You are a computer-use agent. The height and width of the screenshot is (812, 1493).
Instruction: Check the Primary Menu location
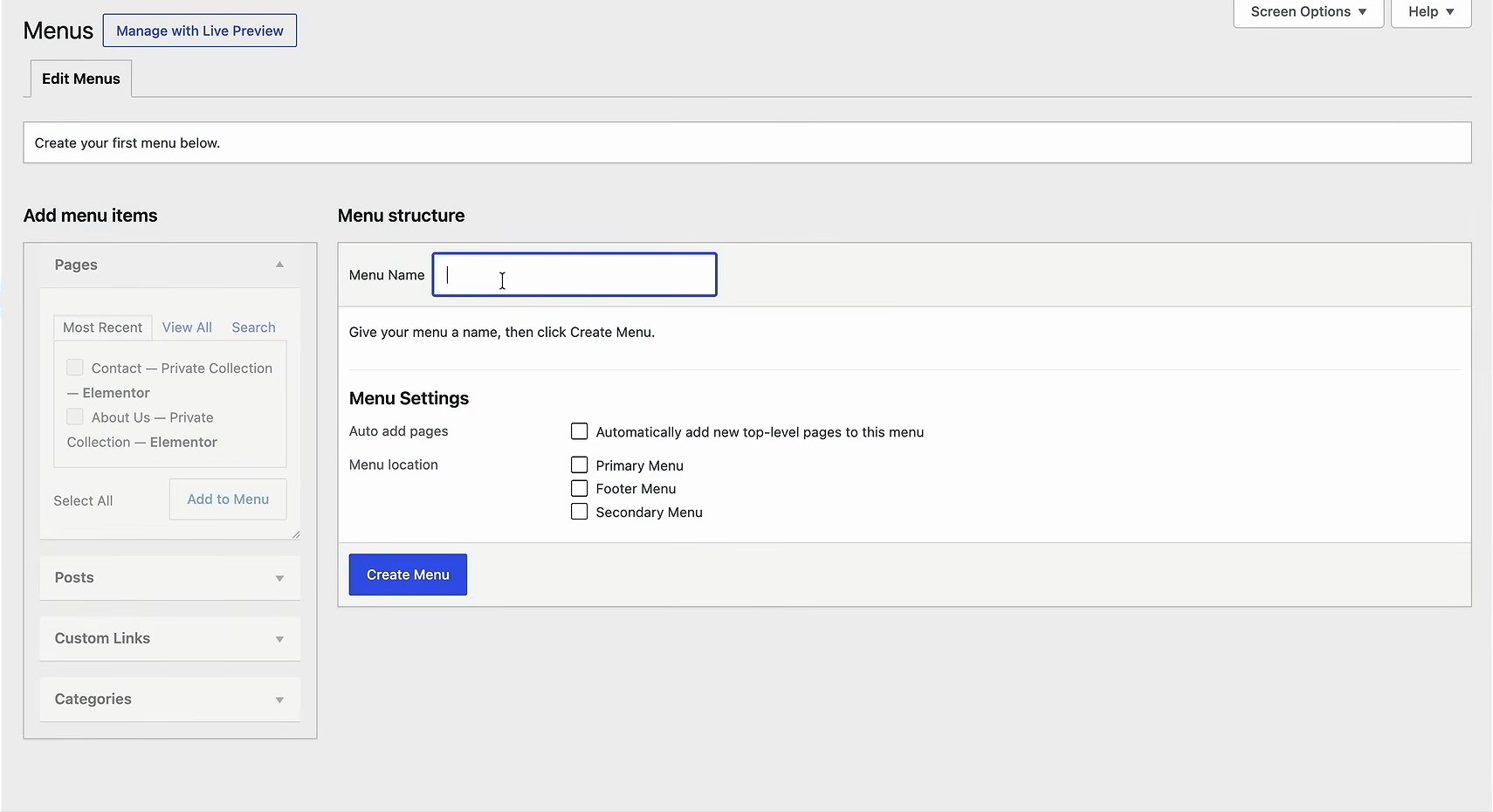[579, 464]
